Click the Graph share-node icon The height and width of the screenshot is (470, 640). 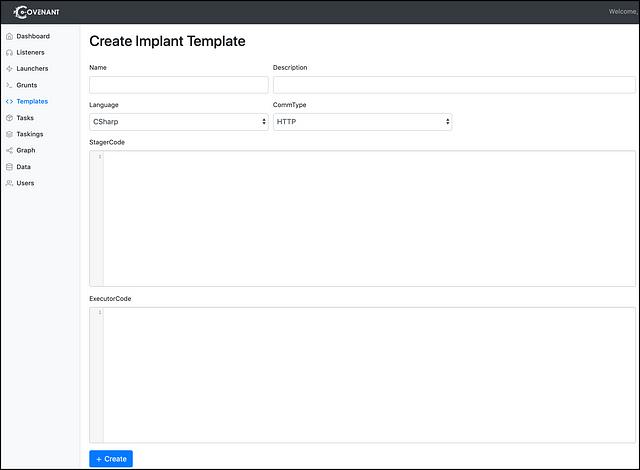pos(9,151)
